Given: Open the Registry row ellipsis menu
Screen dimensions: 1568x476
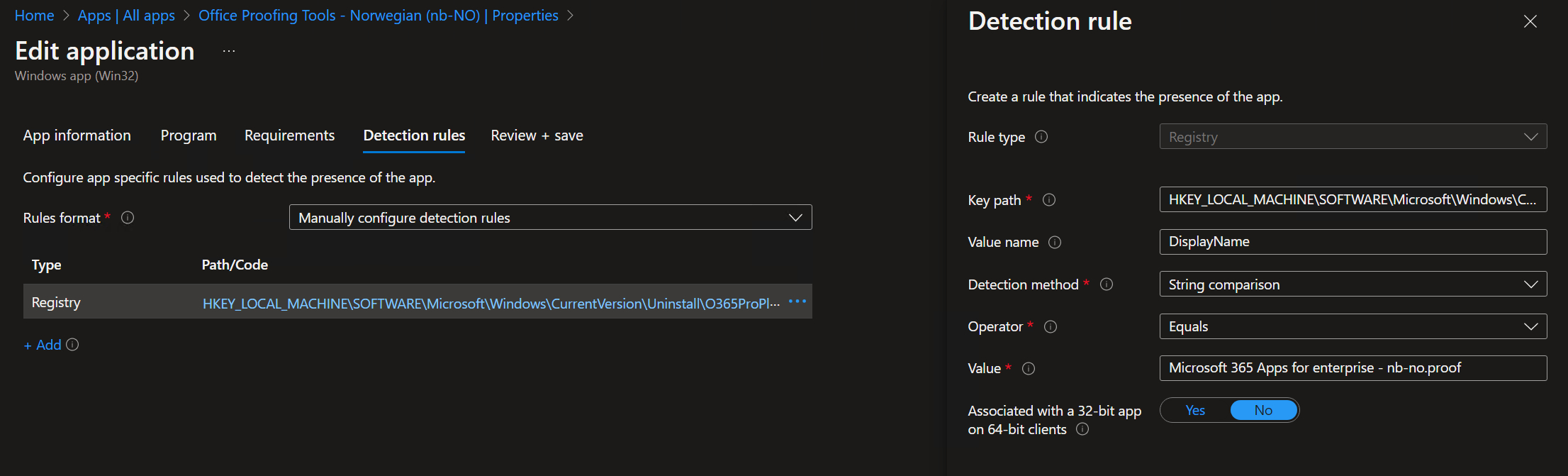Looking at the screenshot, I should [x=797, y=301].
